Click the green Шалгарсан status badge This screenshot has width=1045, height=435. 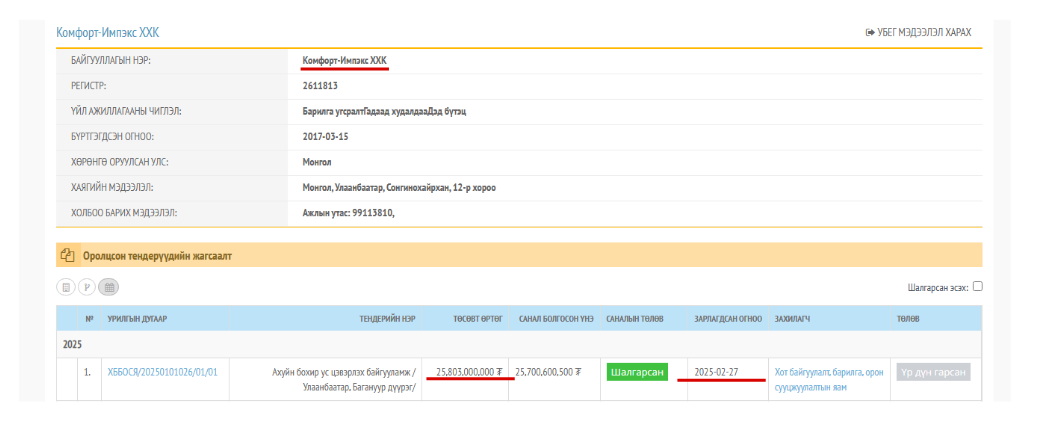coord(636,372)
